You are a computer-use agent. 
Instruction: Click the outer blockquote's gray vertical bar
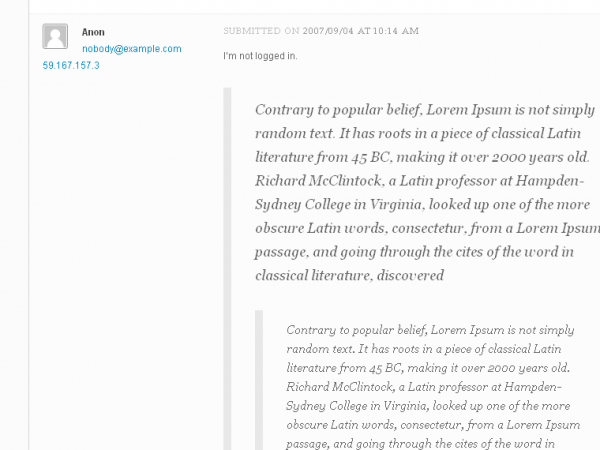(227, 269)
